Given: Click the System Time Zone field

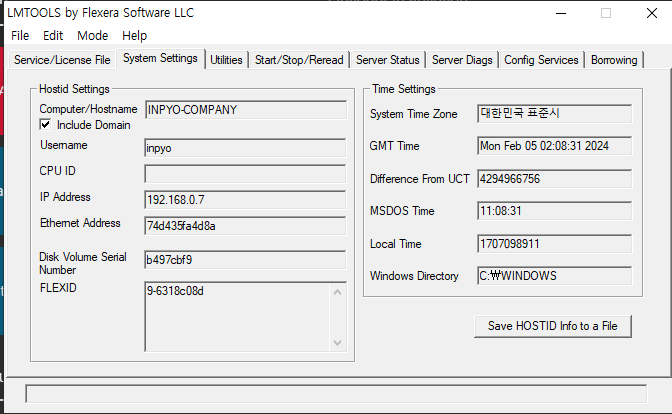Looking at the screenshot, I should (x=555, y=114).
